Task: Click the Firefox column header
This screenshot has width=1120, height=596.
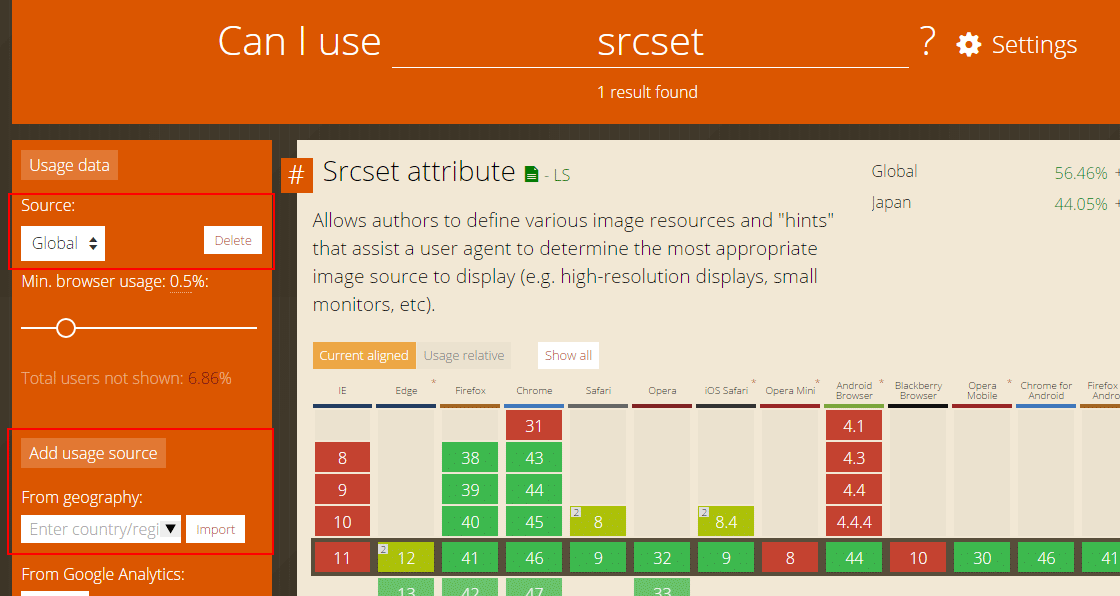Action: (470, 391)
